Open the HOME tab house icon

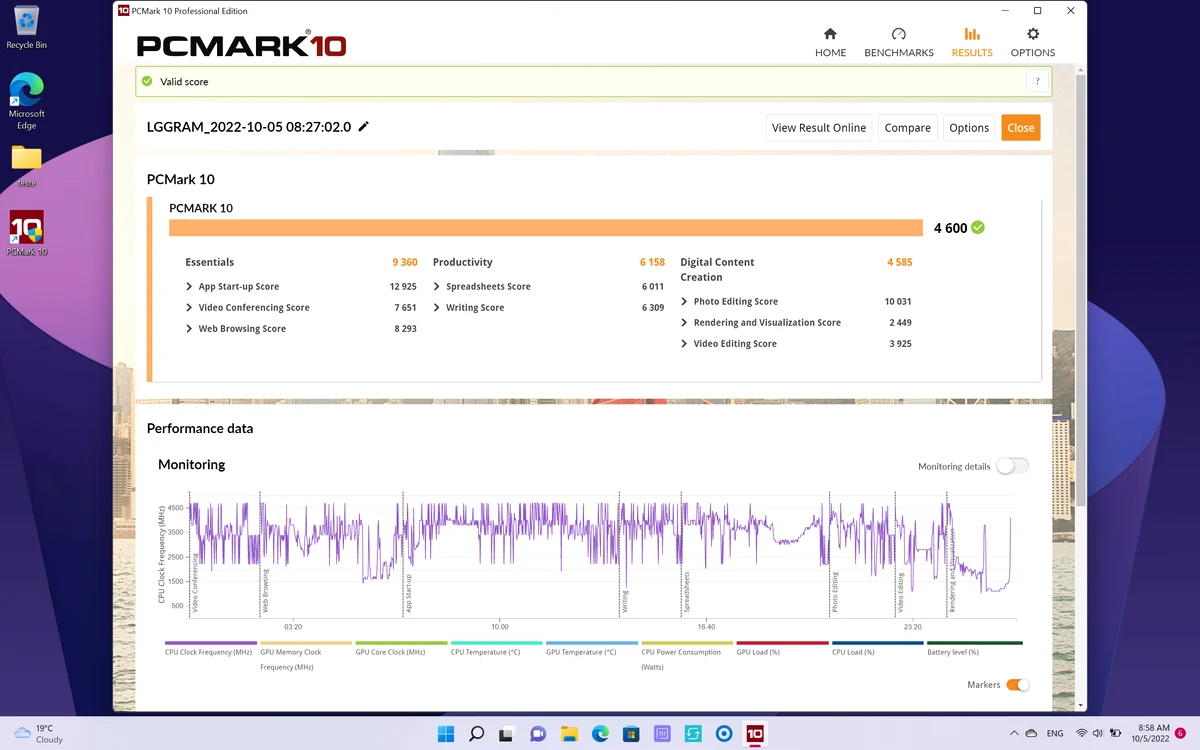[830, 34]
